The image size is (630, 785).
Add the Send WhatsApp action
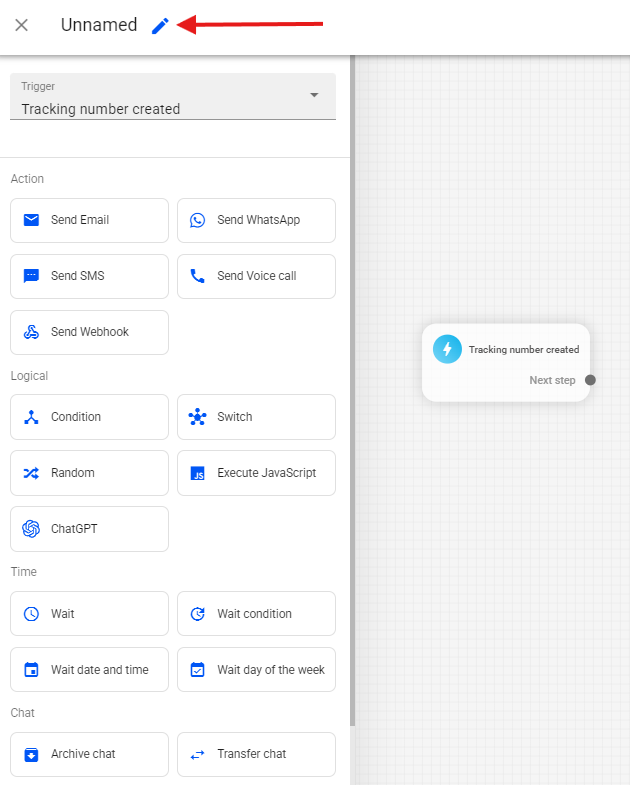coord(256,220)
